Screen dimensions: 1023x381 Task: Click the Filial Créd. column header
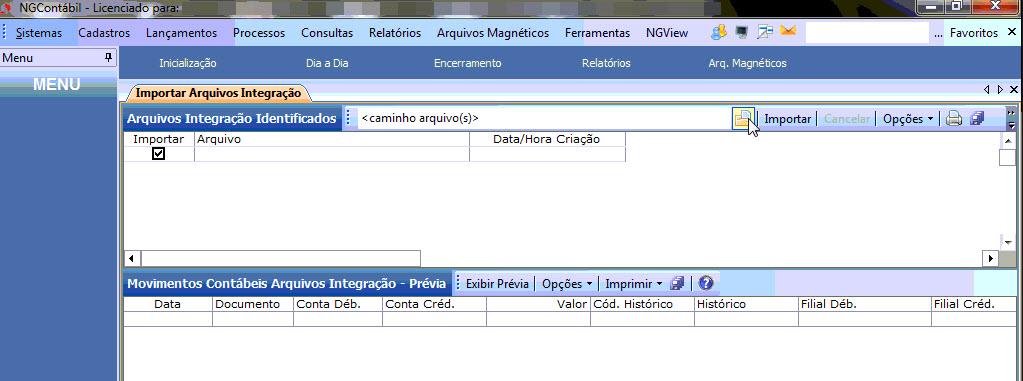(x=973, y=304)
